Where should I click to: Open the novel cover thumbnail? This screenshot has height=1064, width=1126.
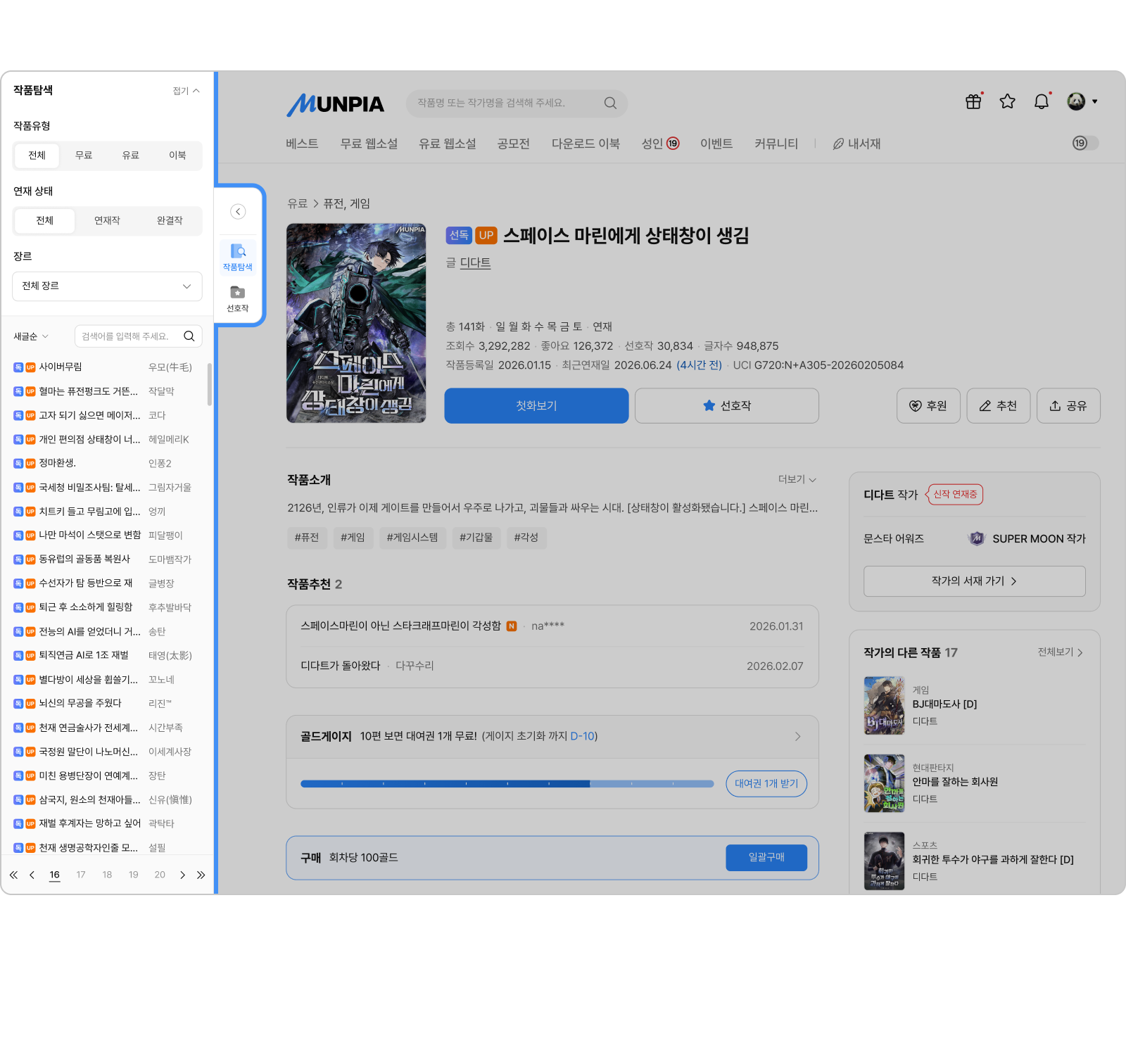(x=356, y=323)
